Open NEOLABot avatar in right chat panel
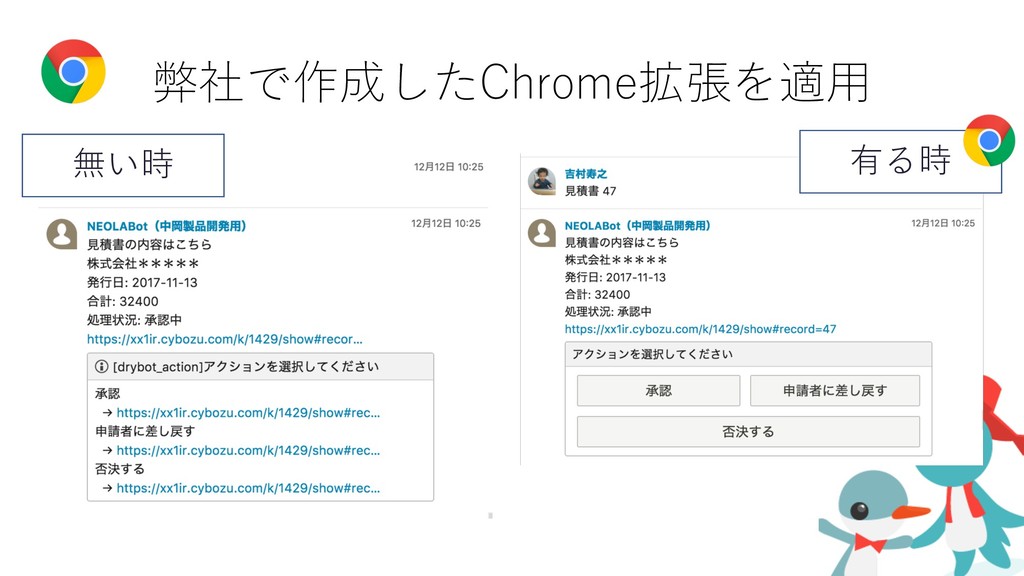 point(541,232)
